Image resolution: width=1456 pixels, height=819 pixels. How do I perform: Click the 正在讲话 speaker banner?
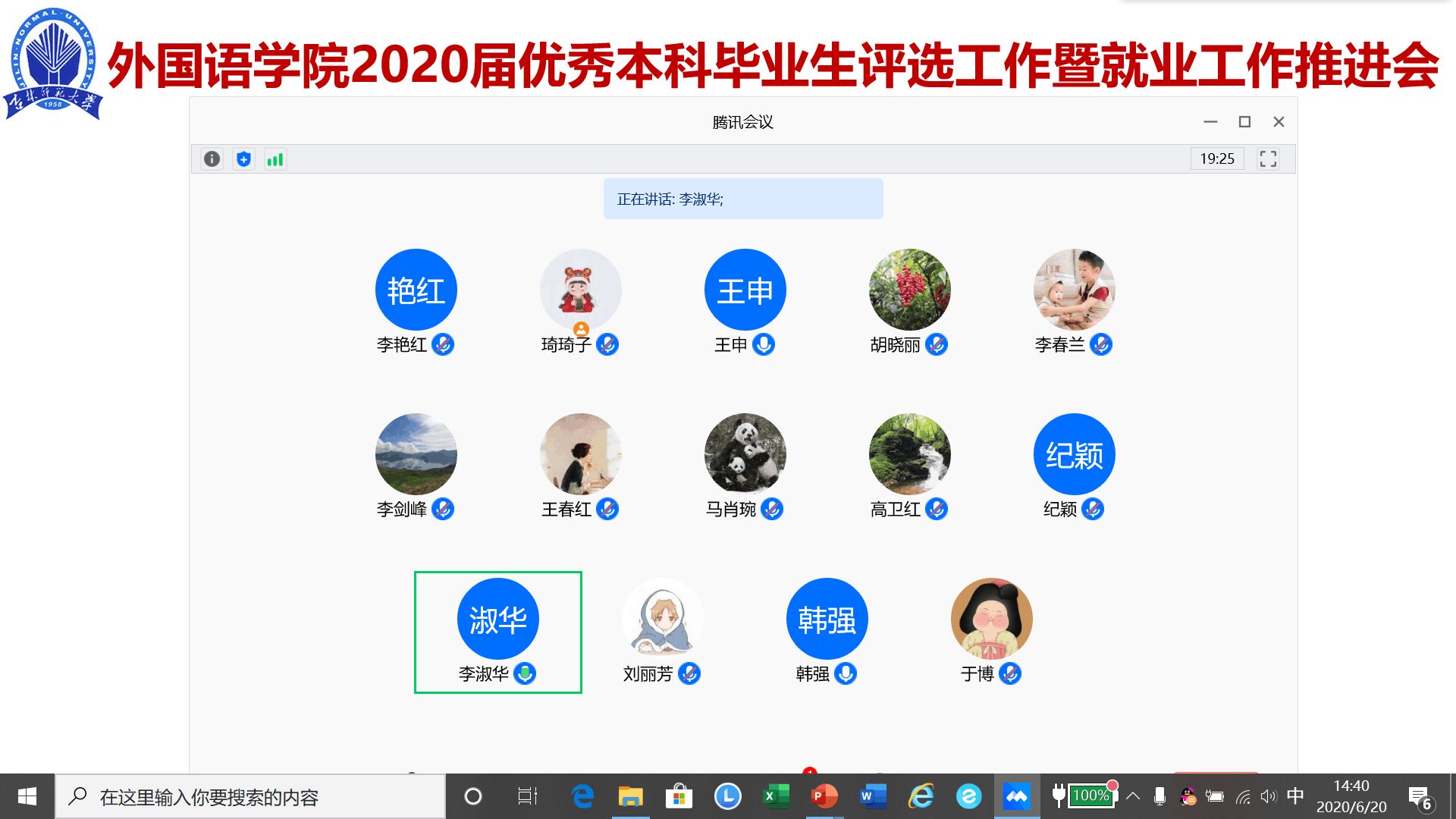tap(742, 199)
